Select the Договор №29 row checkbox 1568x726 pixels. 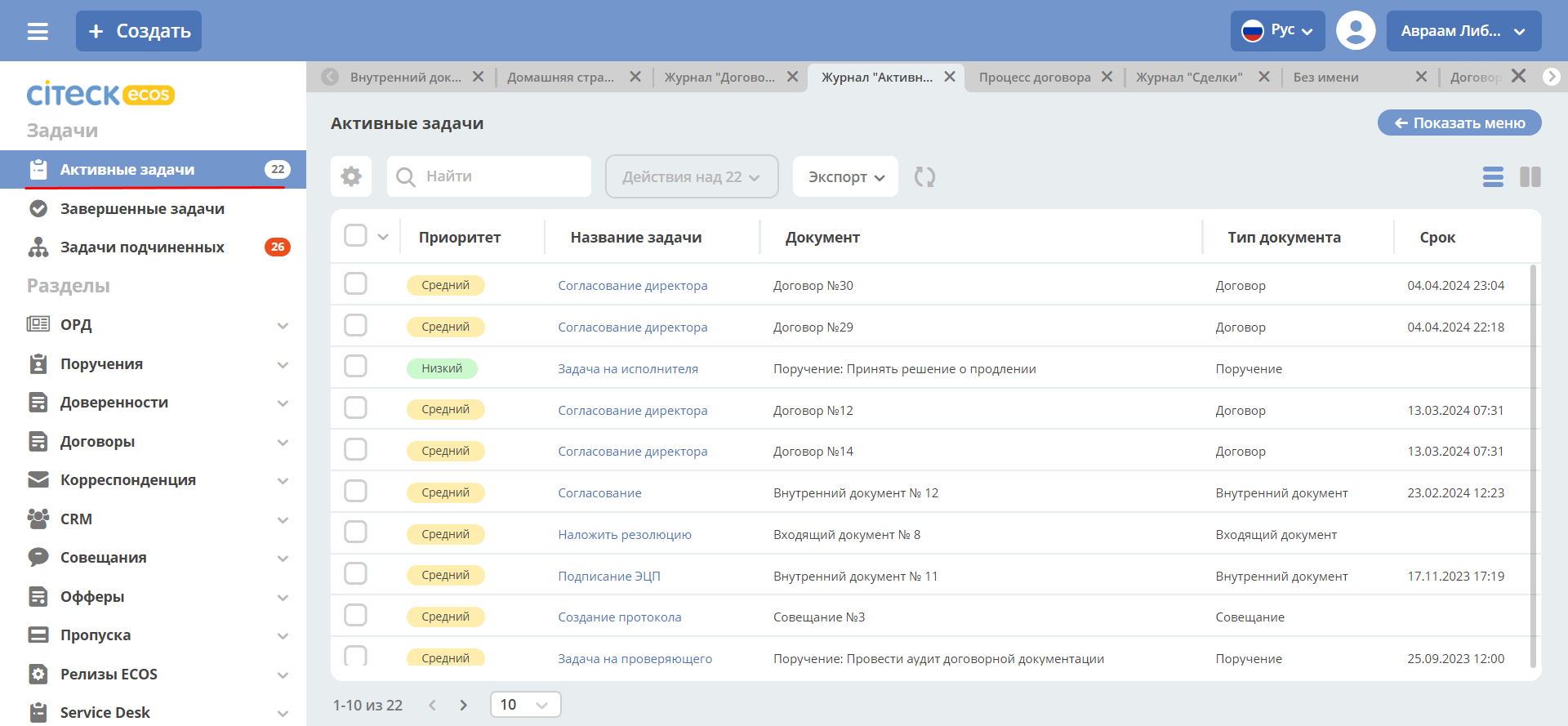(355, 325)
